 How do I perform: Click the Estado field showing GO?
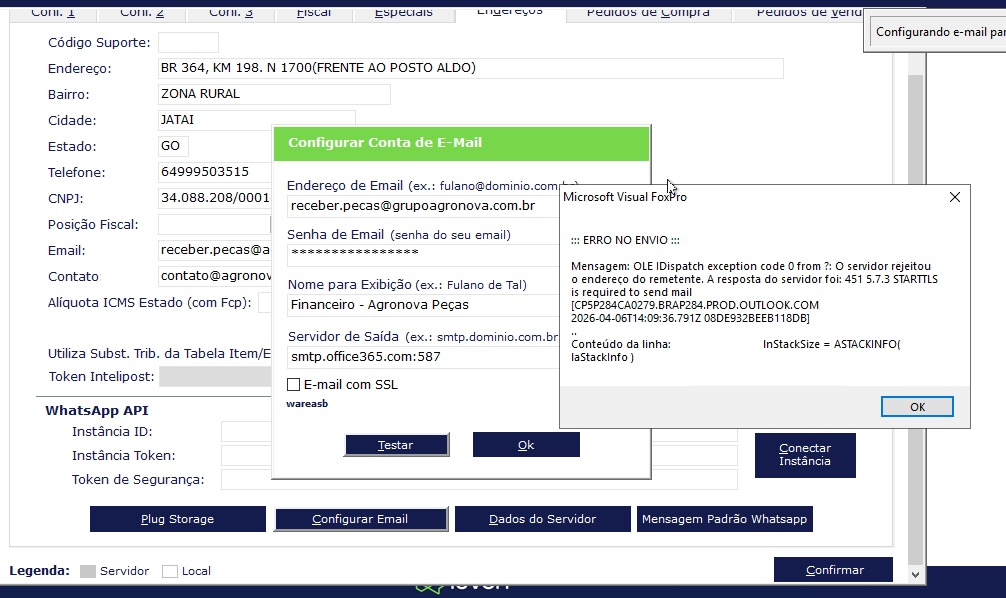click(173, 146)
